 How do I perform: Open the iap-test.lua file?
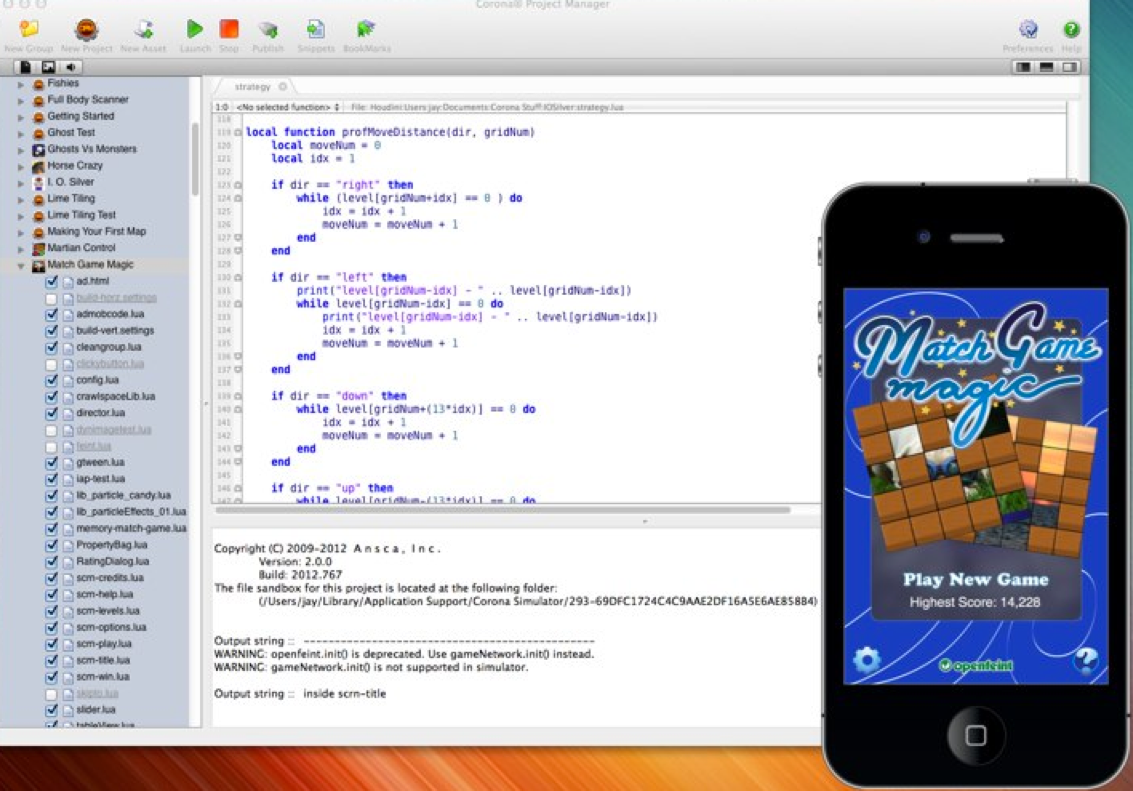coord(100,479)
